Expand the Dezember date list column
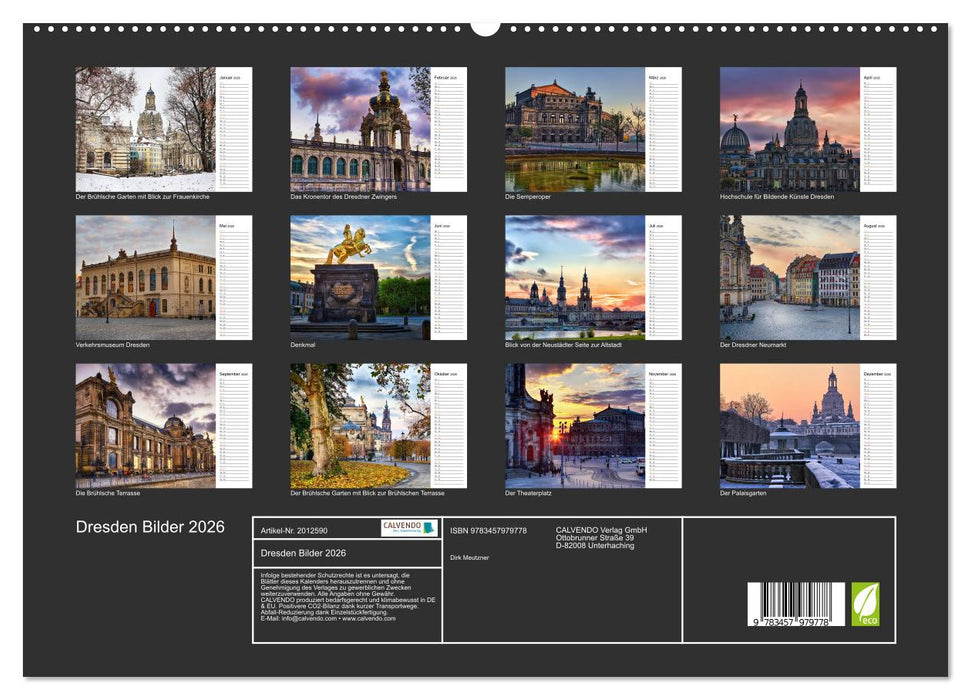Viewport: 971px width, 700px height. click(x=880, y=428)
